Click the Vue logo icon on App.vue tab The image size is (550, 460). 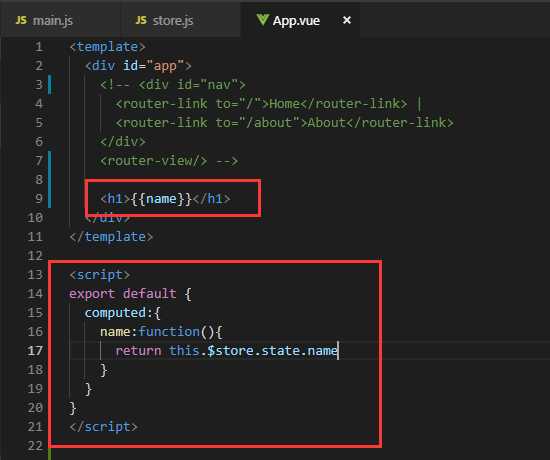click(x=263, y=20)
